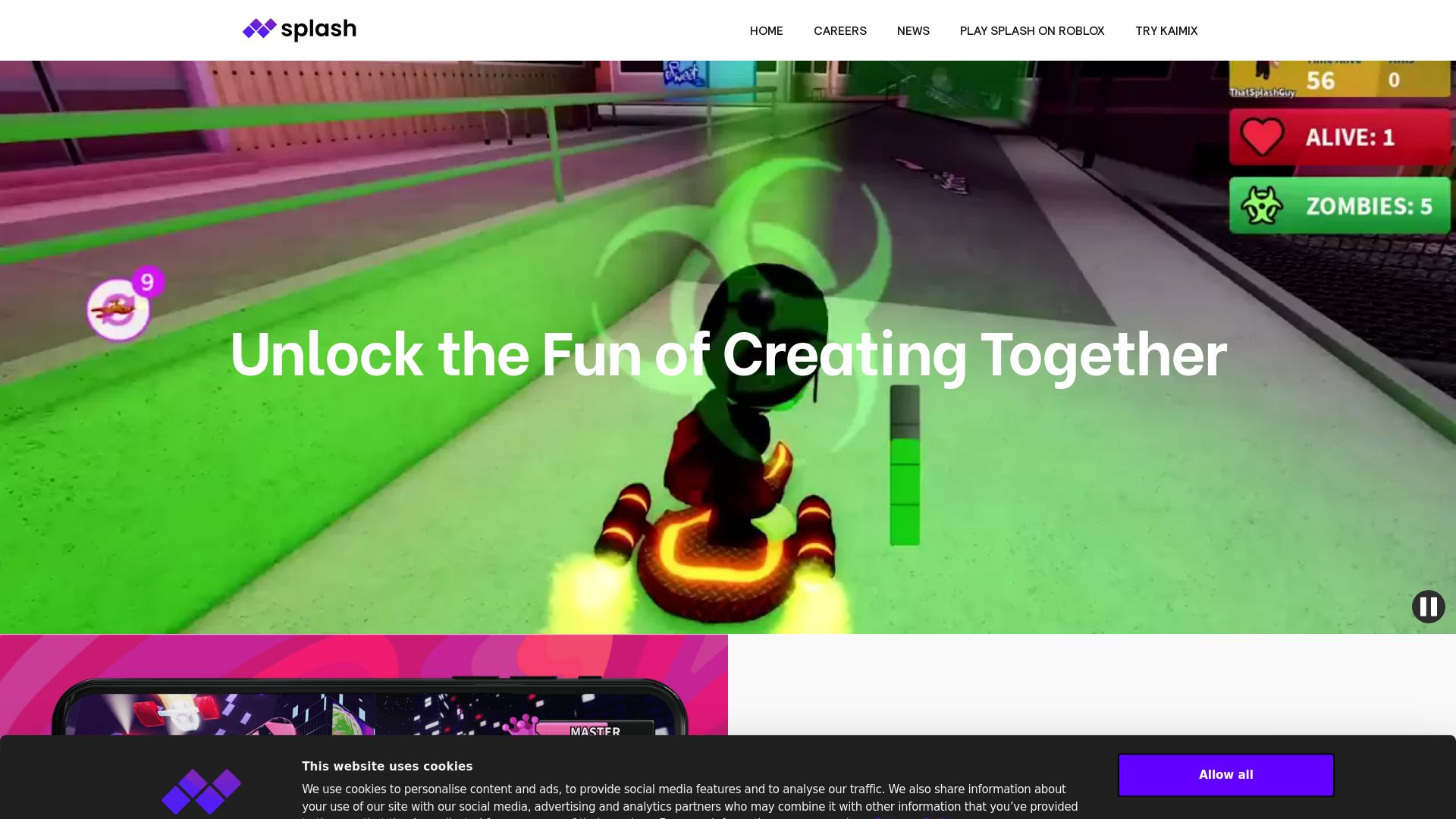Go to the CAREERS page
This screenshot has width=1456, height=819.
[839, 31]
